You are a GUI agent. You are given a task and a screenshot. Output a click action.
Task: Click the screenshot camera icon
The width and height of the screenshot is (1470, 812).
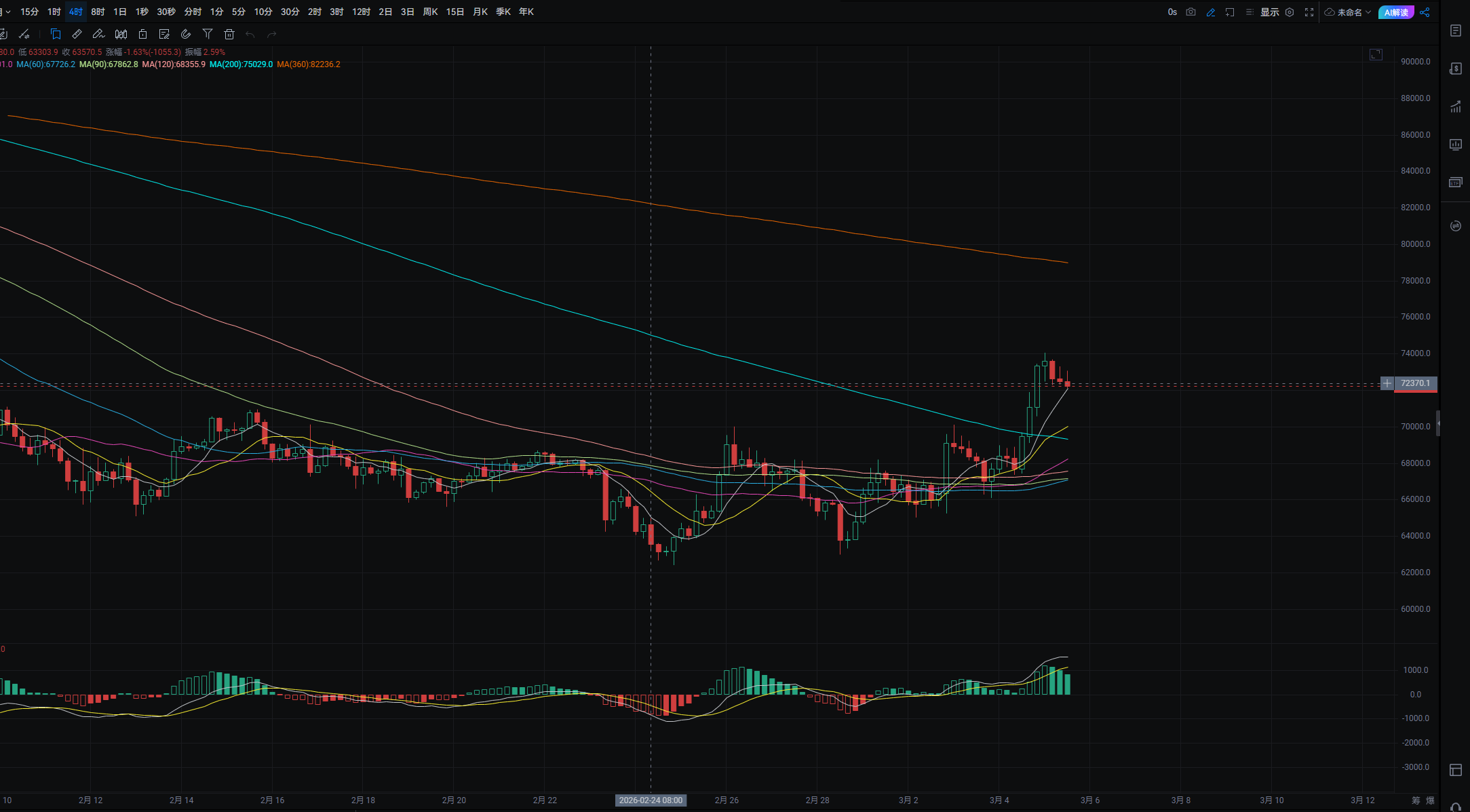coord(1191,12)
